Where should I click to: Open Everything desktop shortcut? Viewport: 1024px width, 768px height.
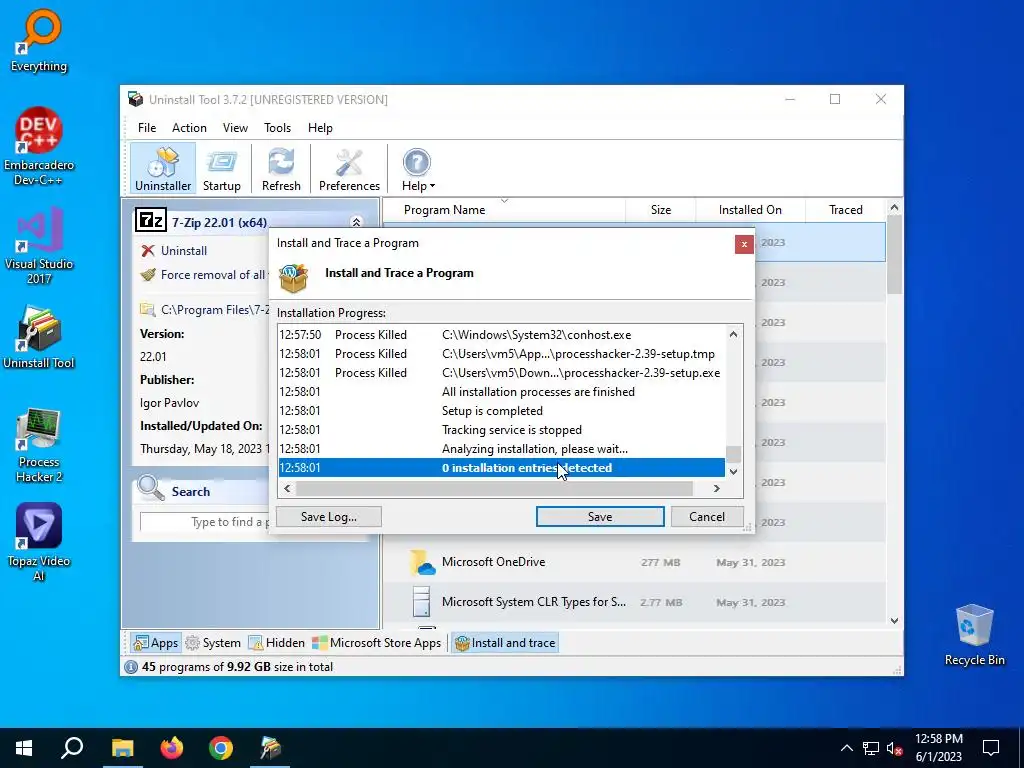coord(39,40)
